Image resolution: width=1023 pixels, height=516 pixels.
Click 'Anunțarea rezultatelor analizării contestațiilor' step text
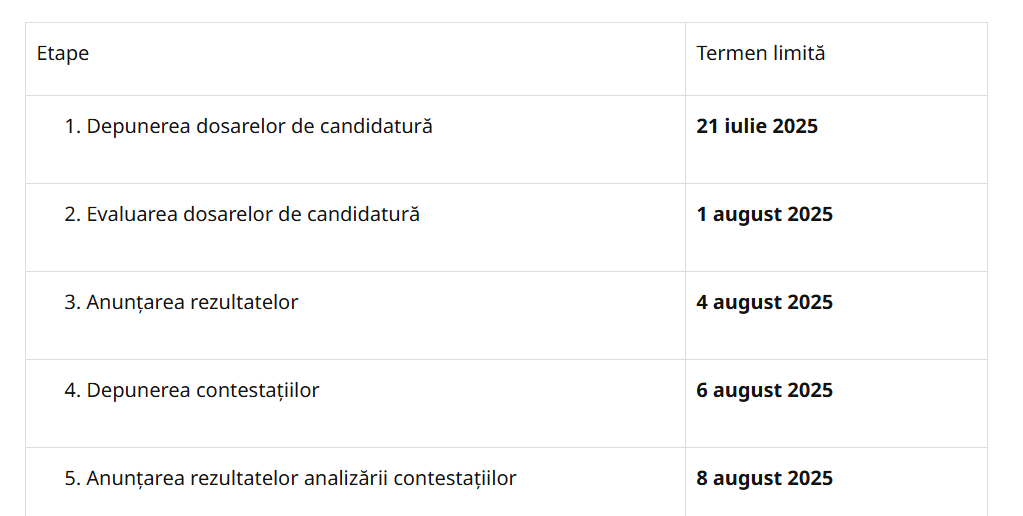click(301, 479)
